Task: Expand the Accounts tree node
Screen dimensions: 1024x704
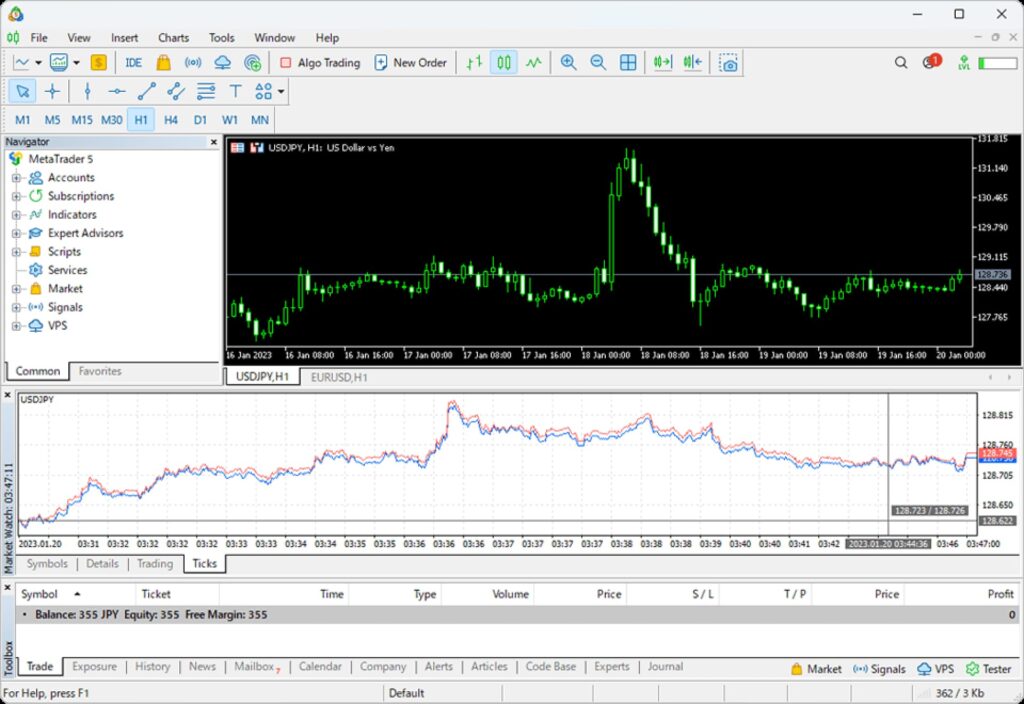Action: tap(16, 178)
